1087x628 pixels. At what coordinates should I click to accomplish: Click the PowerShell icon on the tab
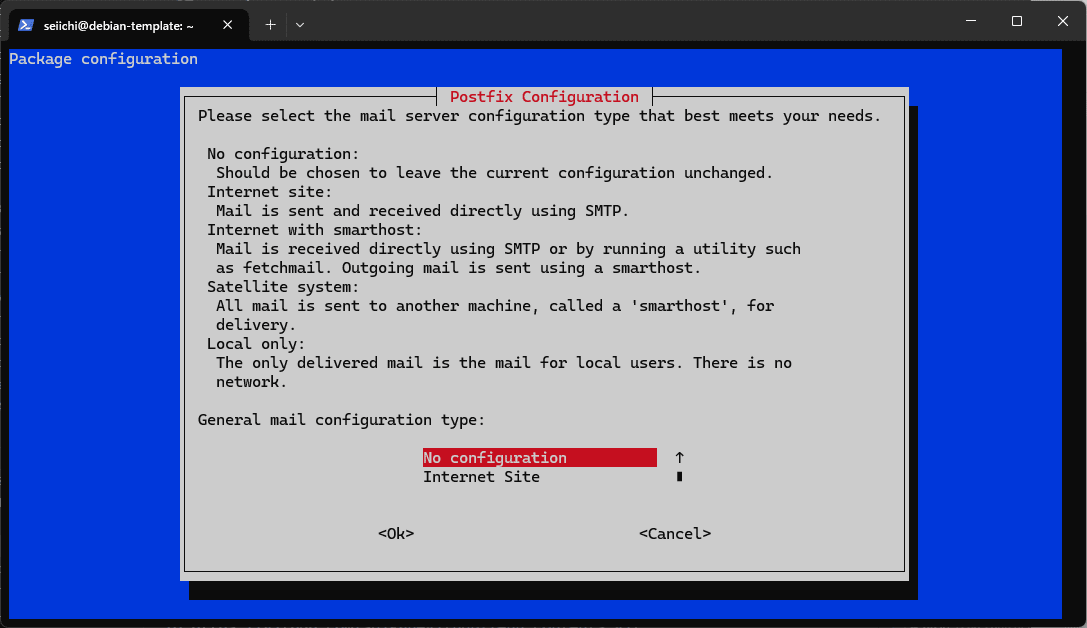pyautogui.click(x=26, y=25)
